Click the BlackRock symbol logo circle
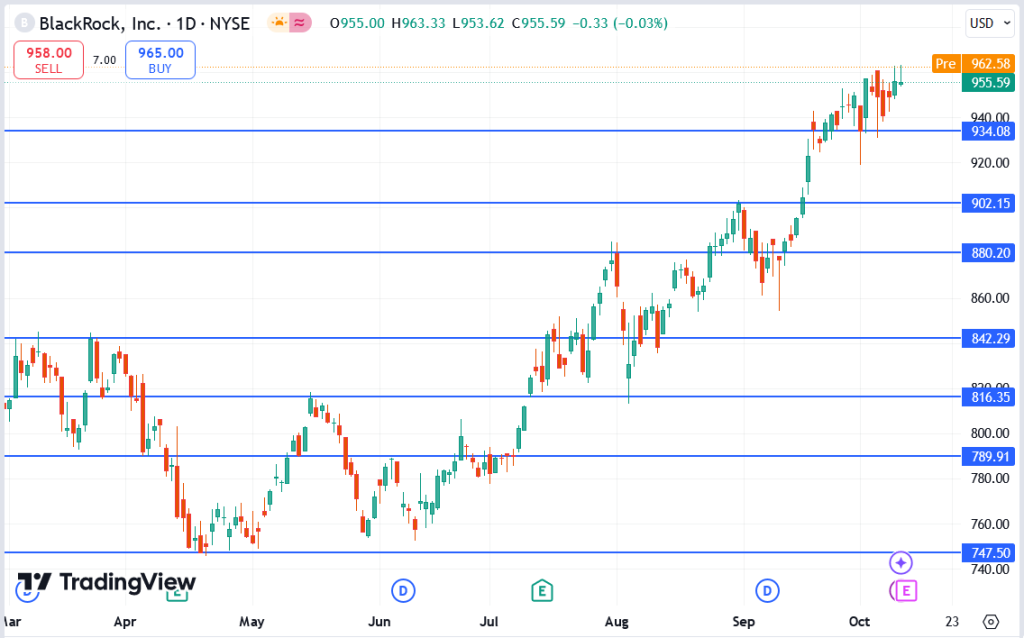The width and height of the screenshot is (1024, 638). coord(24,24)
